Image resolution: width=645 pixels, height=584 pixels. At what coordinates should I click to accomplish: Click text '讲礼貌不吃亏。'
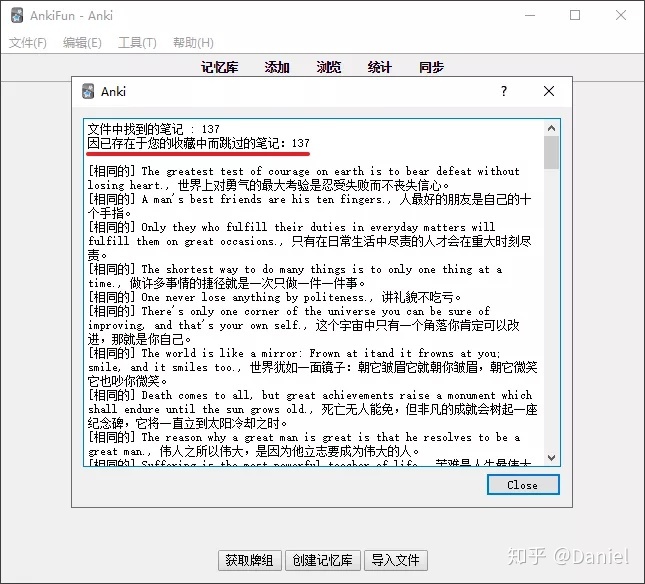[421, 297]
